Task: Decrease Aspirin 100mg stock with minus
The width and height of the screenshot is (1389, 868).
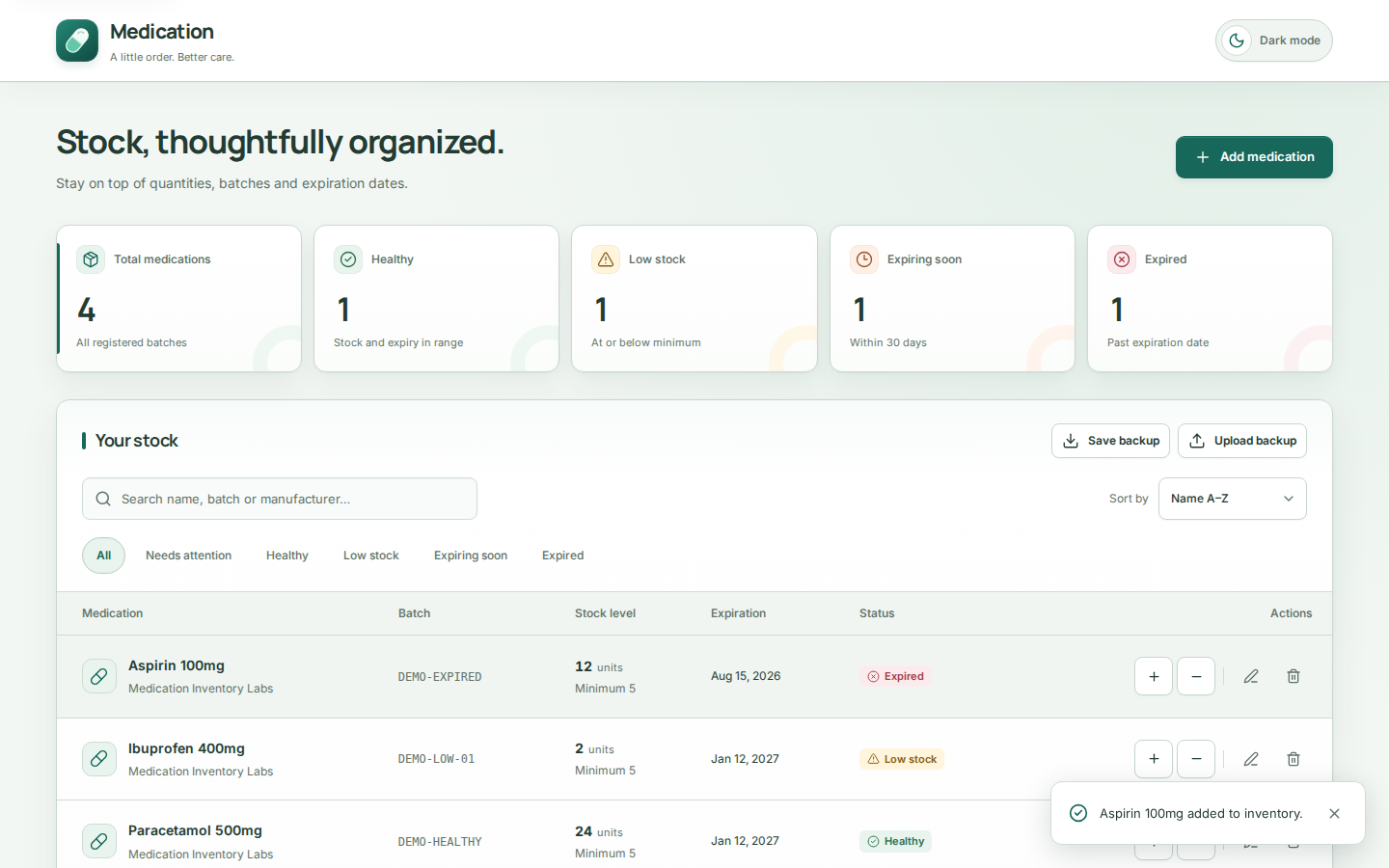Action: (x=1196, y=676)
